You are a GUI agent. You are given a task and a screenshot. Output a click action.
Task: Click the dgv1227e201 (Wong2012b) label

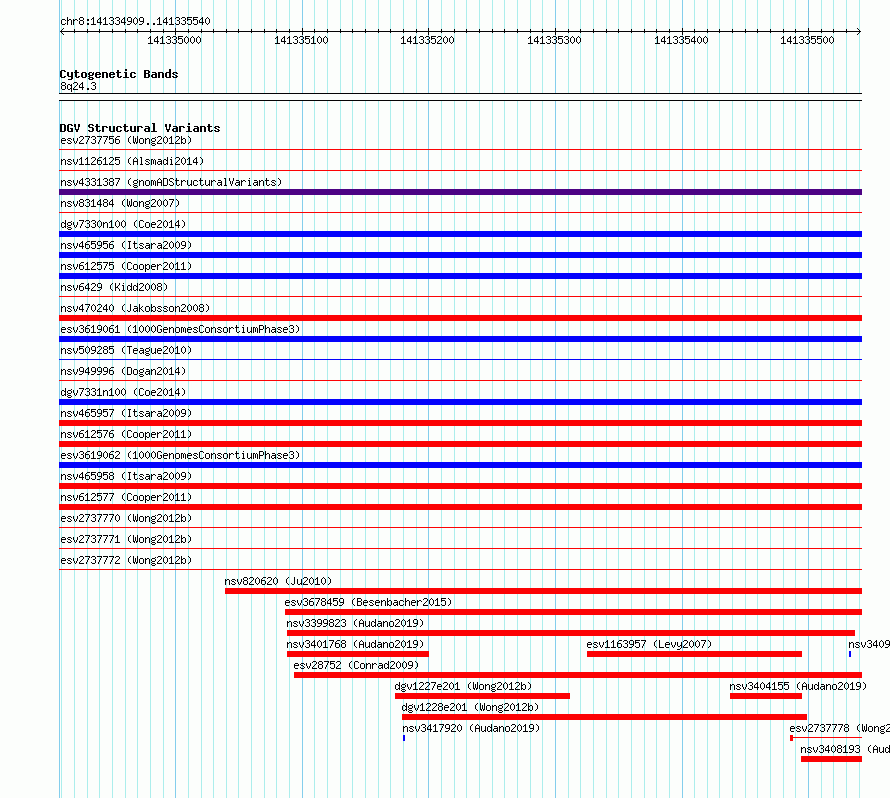[463, 686]
